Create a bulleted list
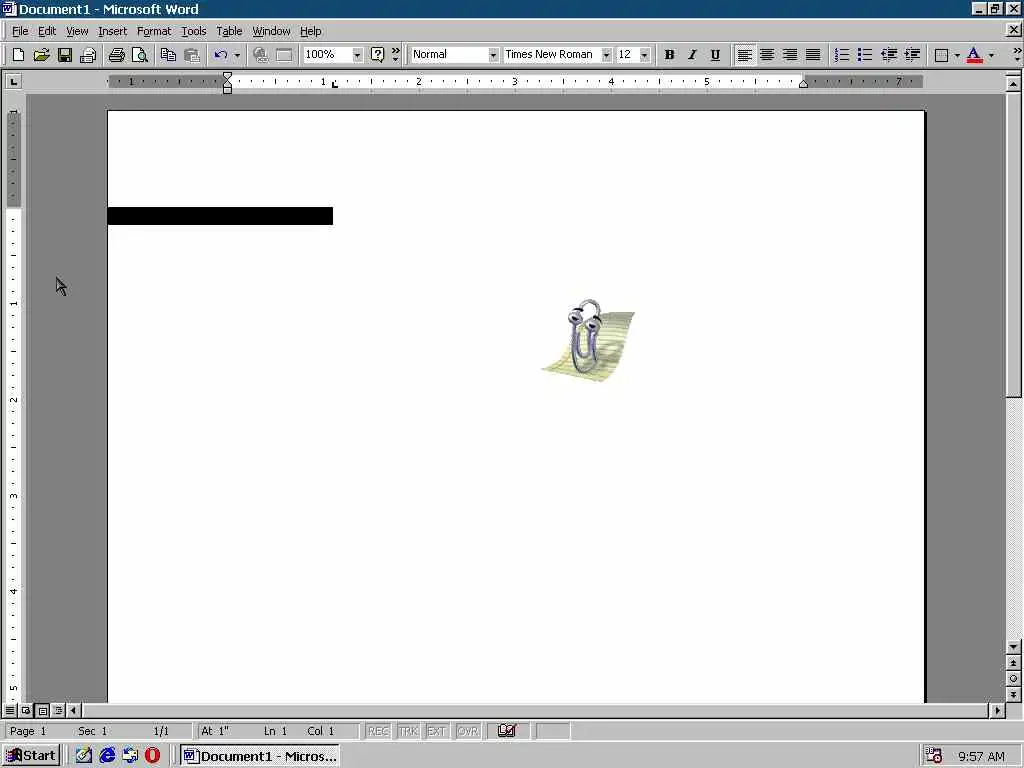 point(865,55)
